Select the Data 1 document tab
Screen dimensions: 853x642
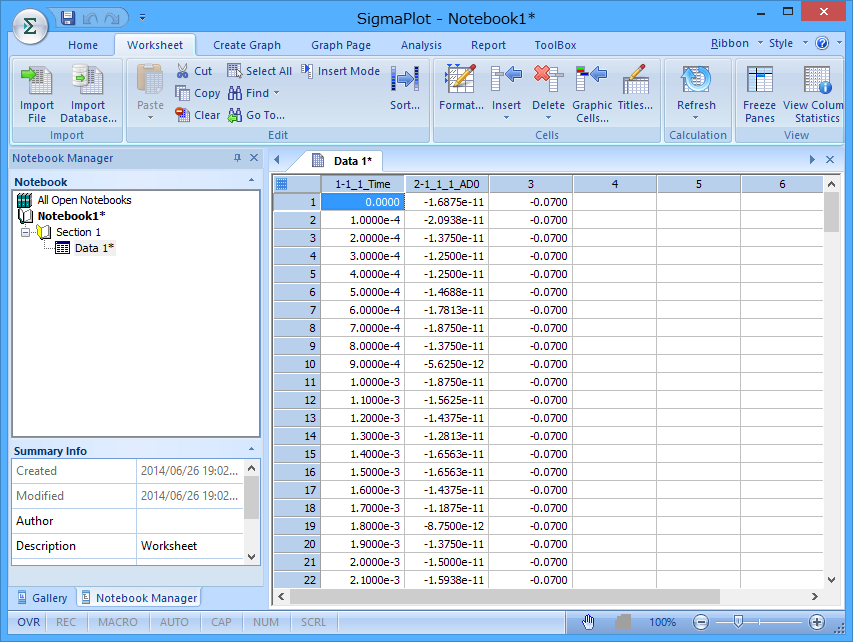point(343,161)
